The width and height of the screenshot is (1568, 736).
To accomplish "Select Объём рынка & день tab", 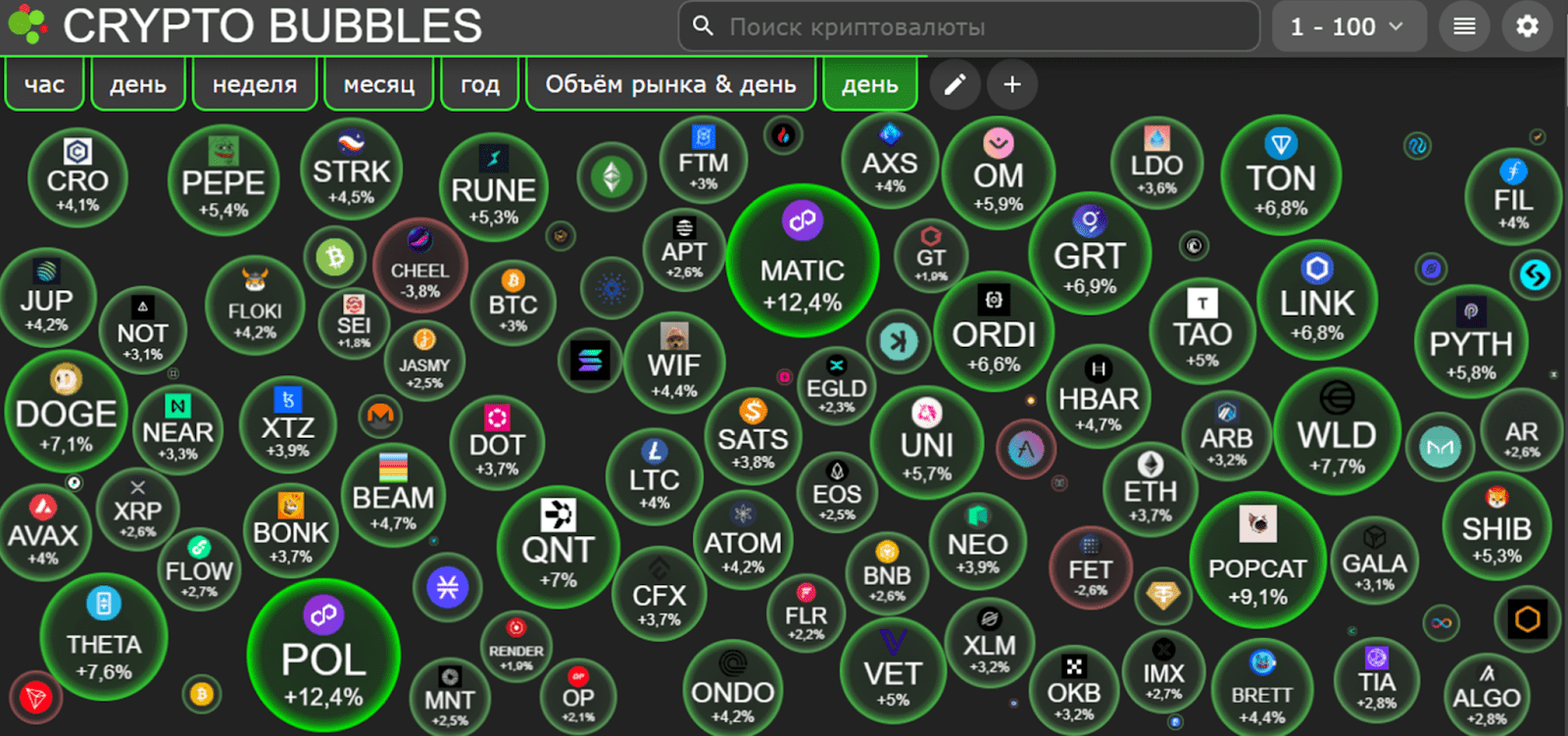I will (x=670, y=84).
